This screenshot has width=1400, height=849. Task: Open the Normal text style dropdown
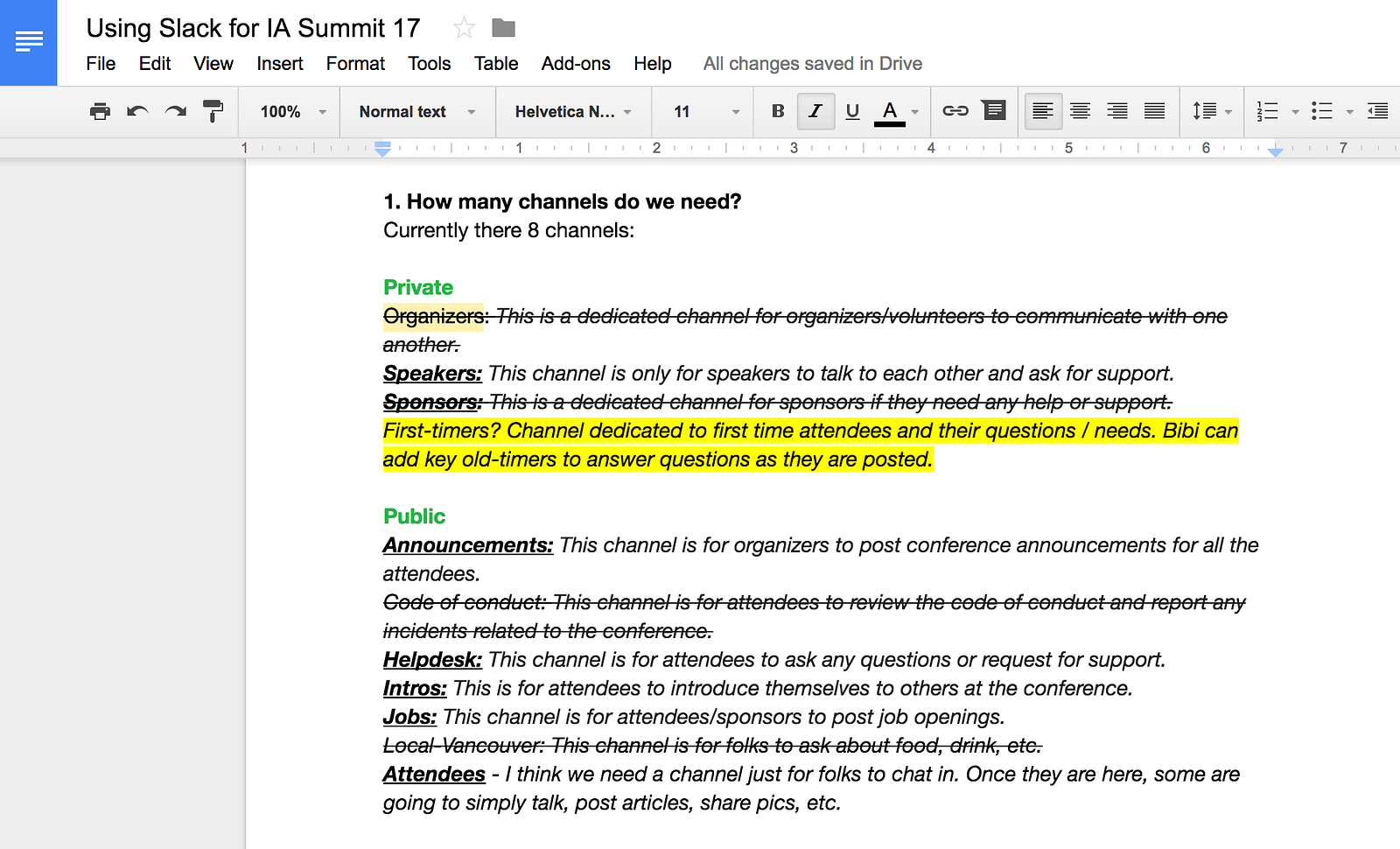[x=416, y=112]
